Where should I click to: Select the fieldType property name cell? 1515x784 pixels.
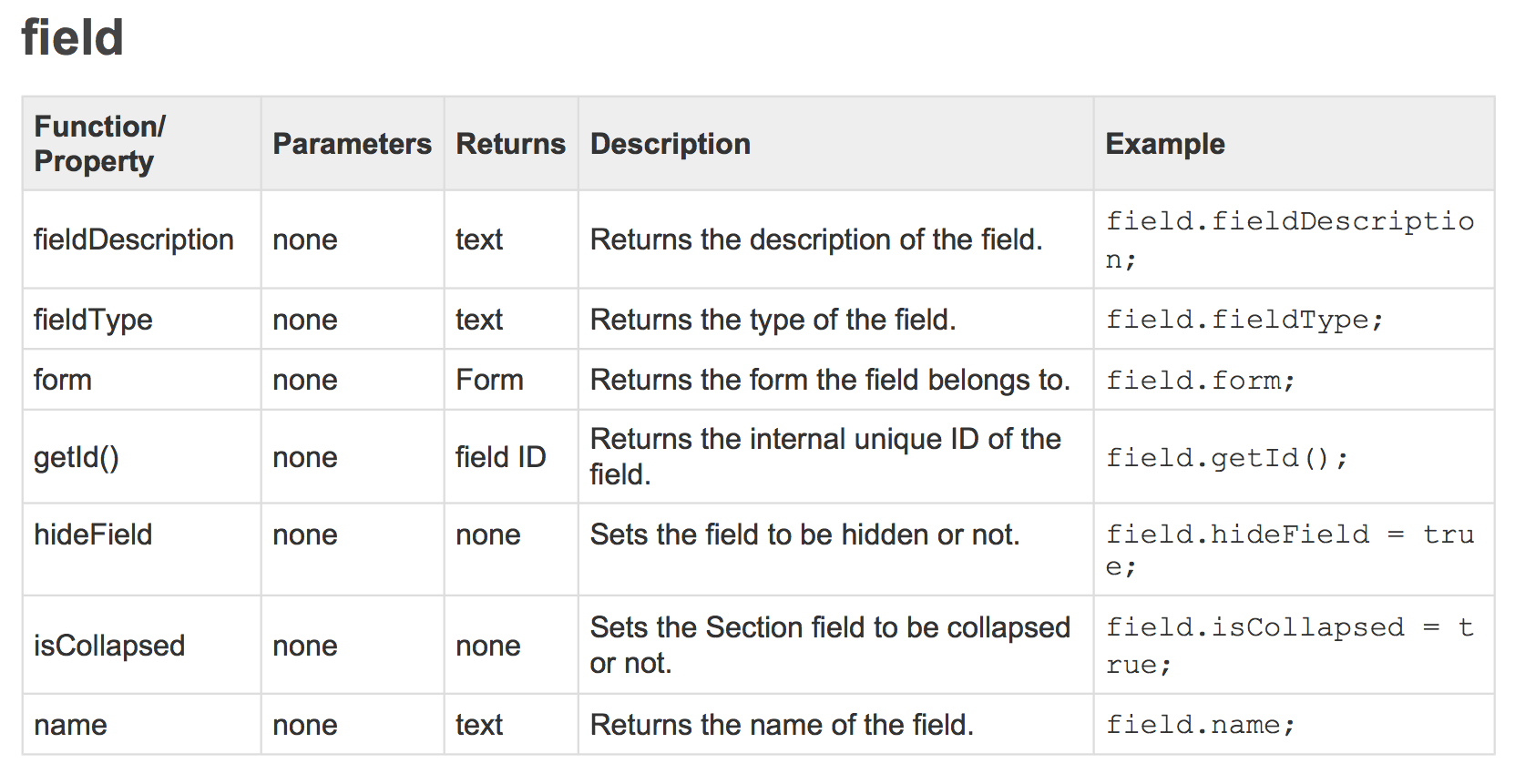click(93, 320)
